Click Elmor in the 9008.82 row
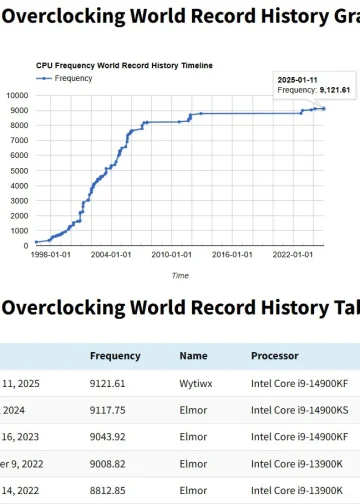The height and width of the screenshot is (504, 360). (x=193, y=464)
